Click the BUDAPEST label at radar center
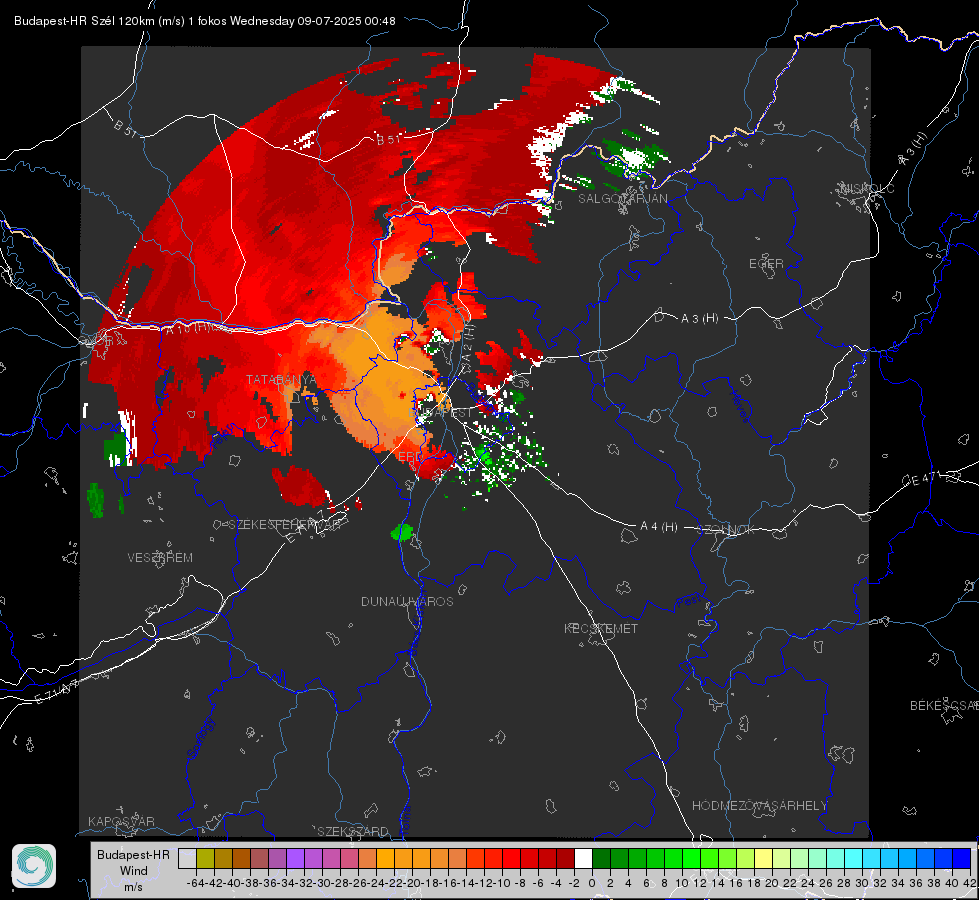This screenshot has height=900, width=979. pyautogui.click(x=441, y=413)
